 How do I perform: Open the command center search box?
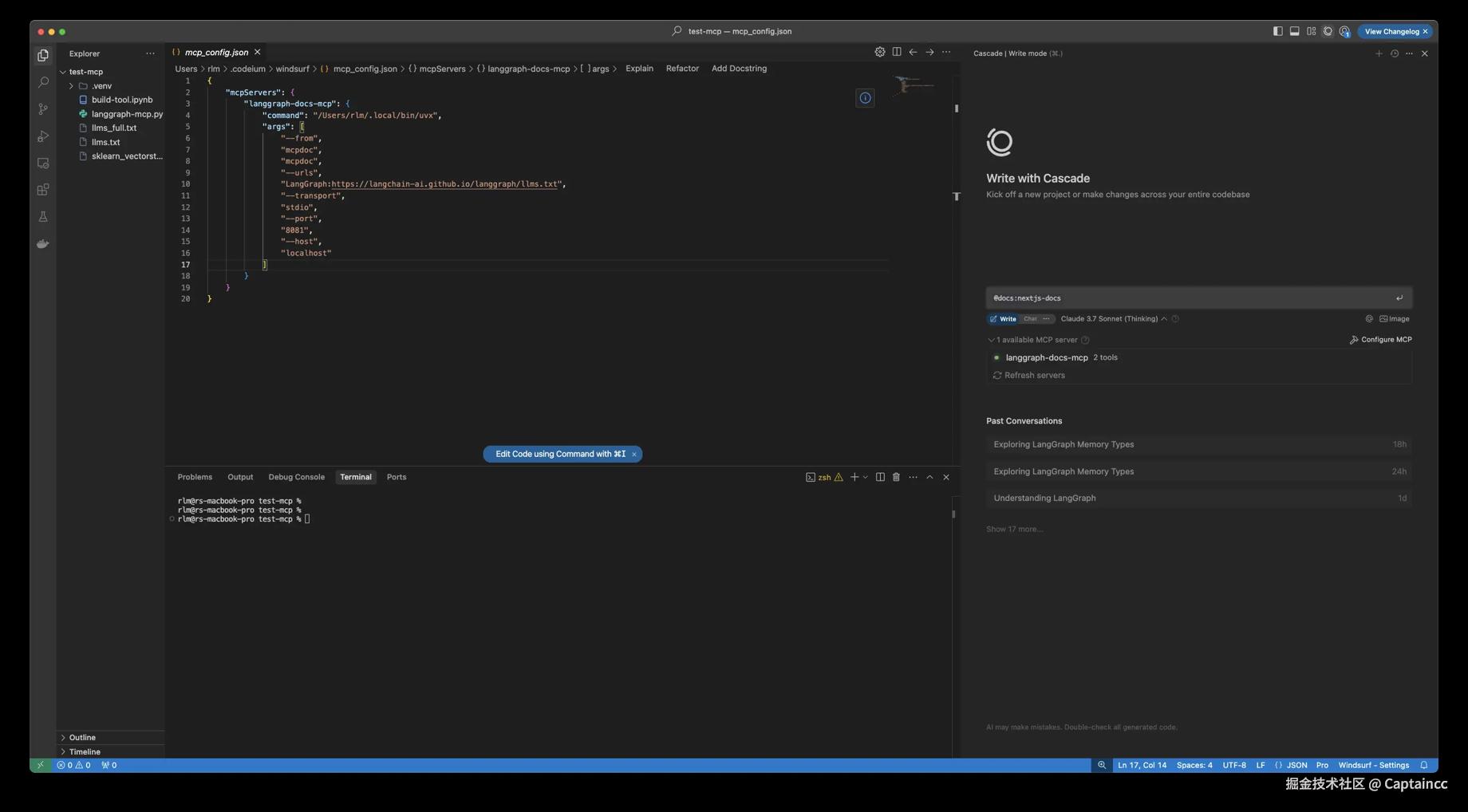pyautogui.click(x=732, y=31)
